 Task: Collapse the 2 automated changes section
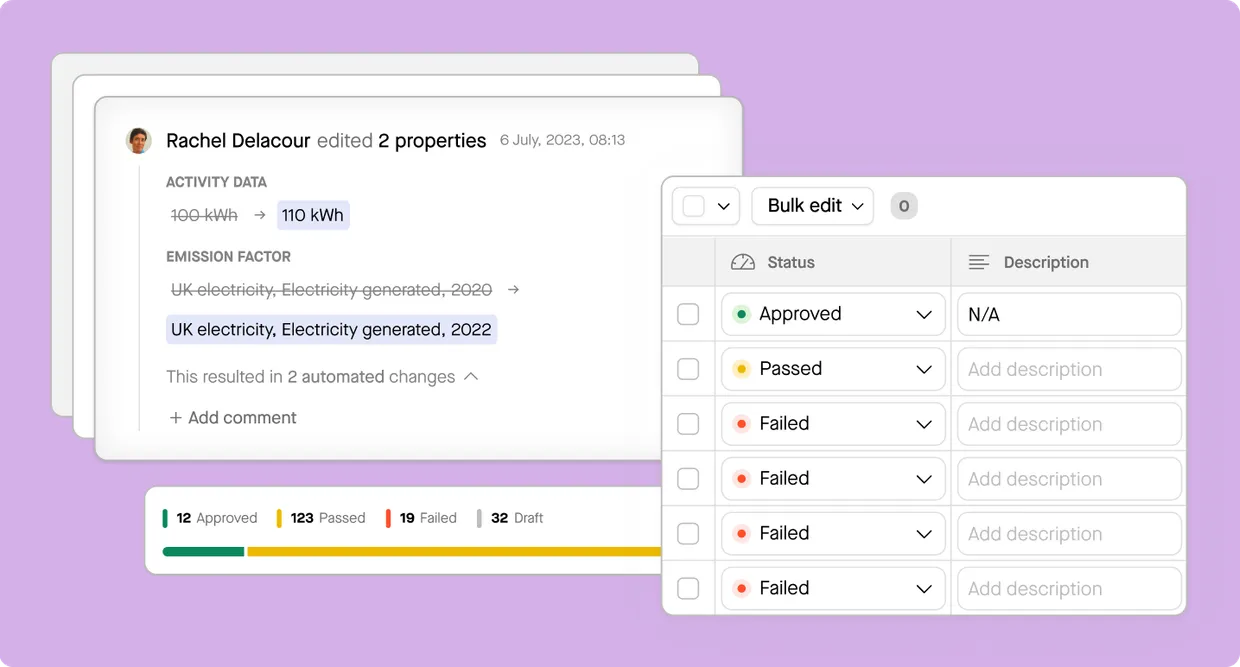[471, 377]
